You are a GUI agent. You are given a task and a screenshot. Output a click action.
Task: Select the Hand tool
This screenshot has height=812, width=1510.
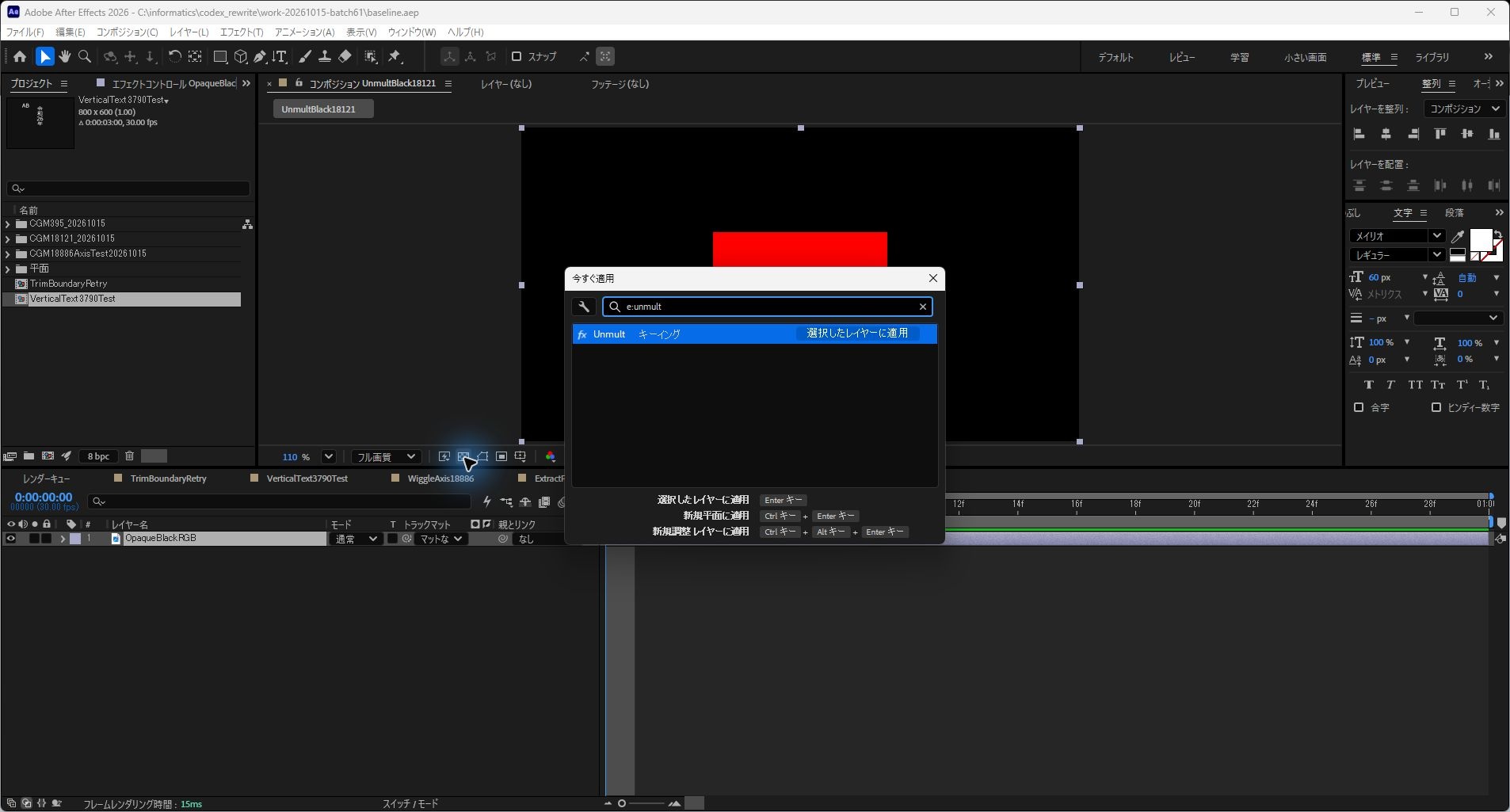64,56
